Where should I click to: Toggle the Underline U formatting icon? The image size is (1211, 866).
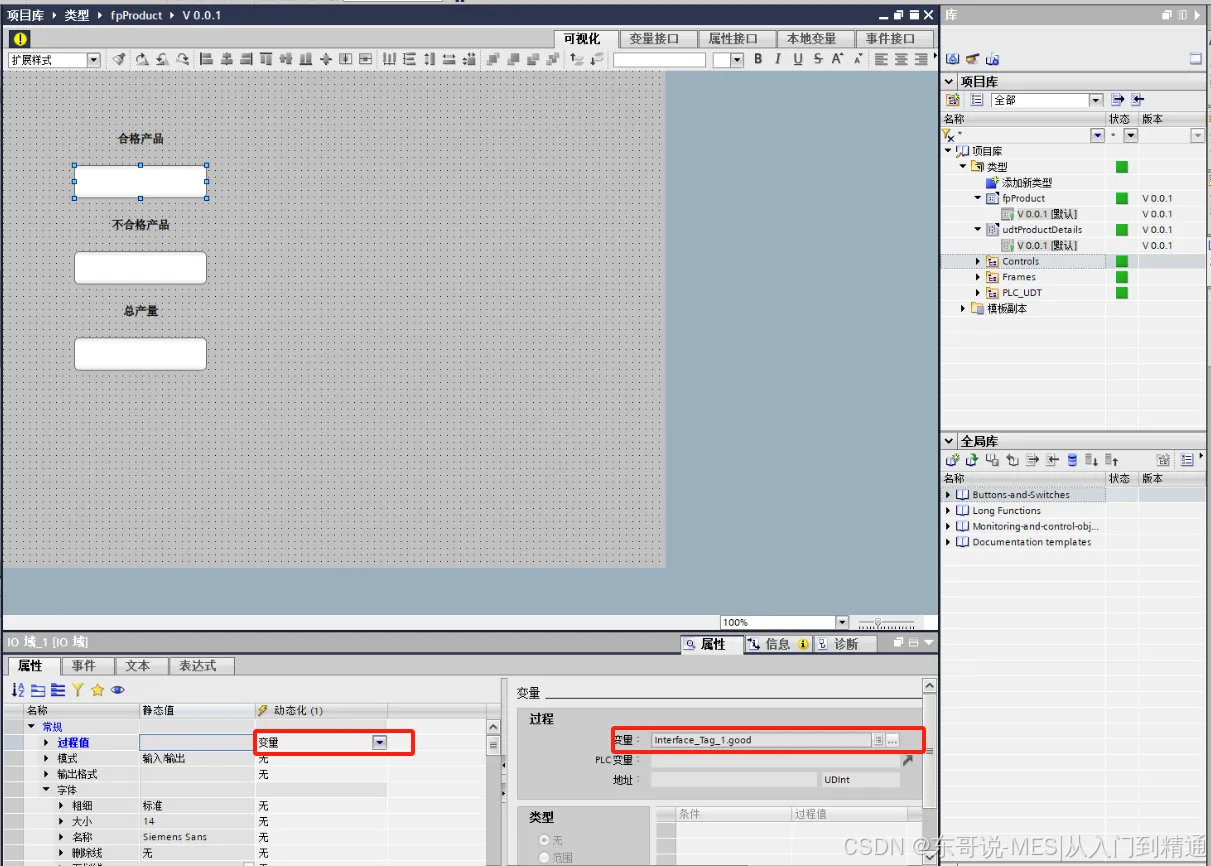pos(797,60)
